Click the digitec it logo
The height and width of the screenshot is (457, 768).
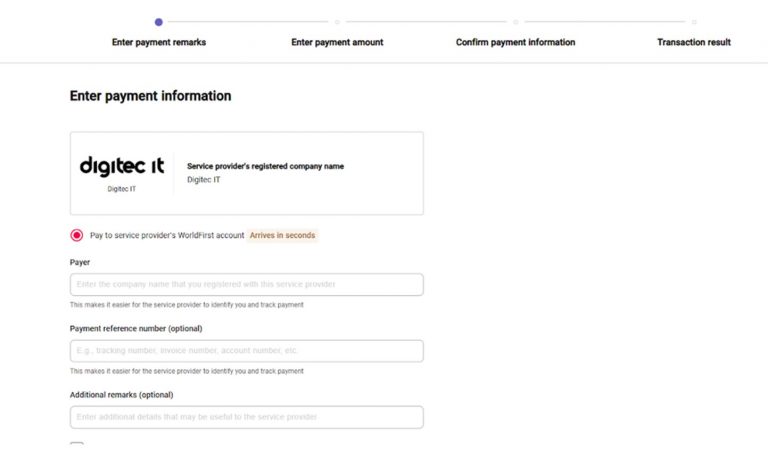(x=121, y=166)
